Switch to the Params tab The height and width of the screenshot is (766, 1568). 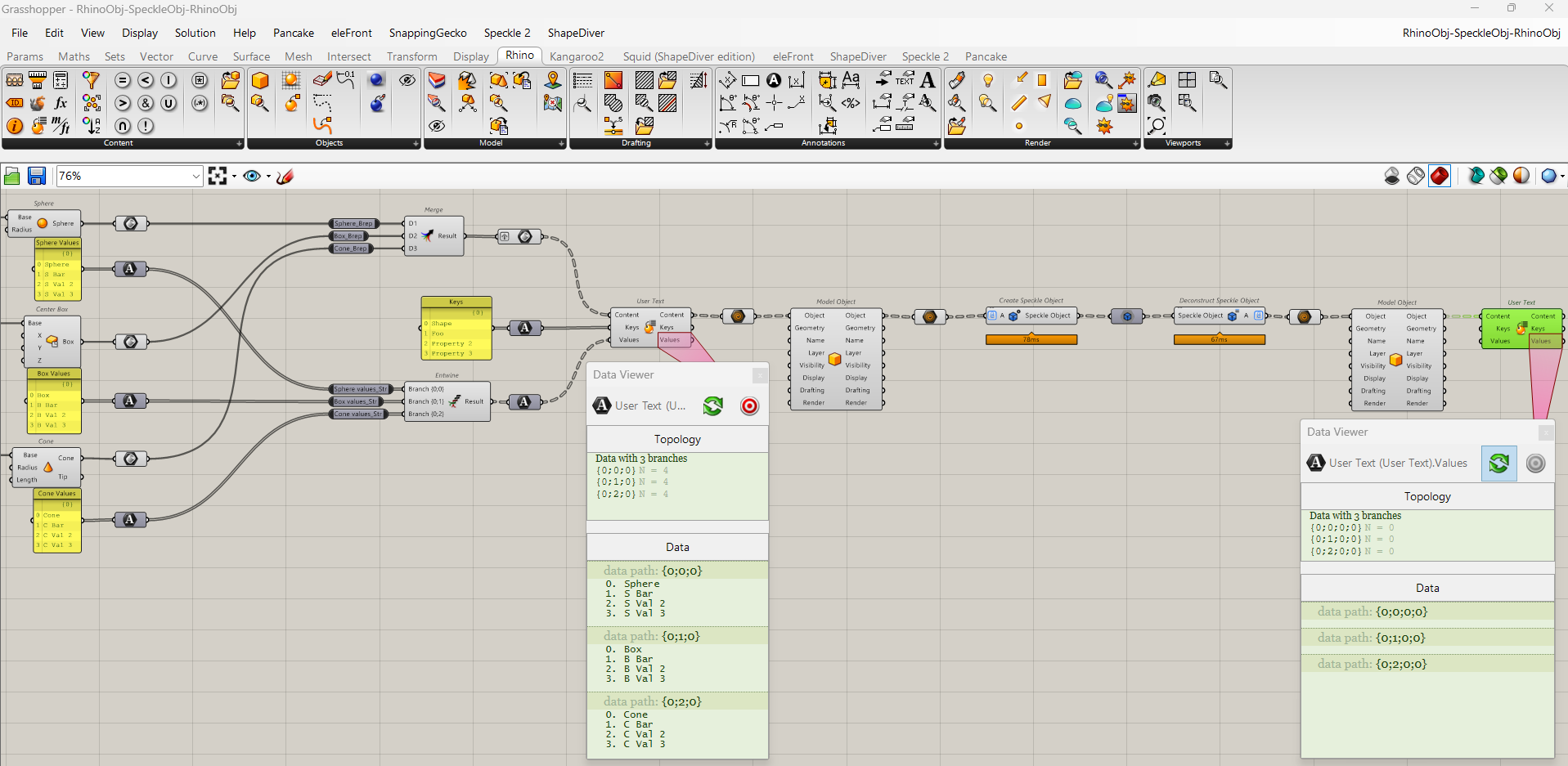(25, 56)
